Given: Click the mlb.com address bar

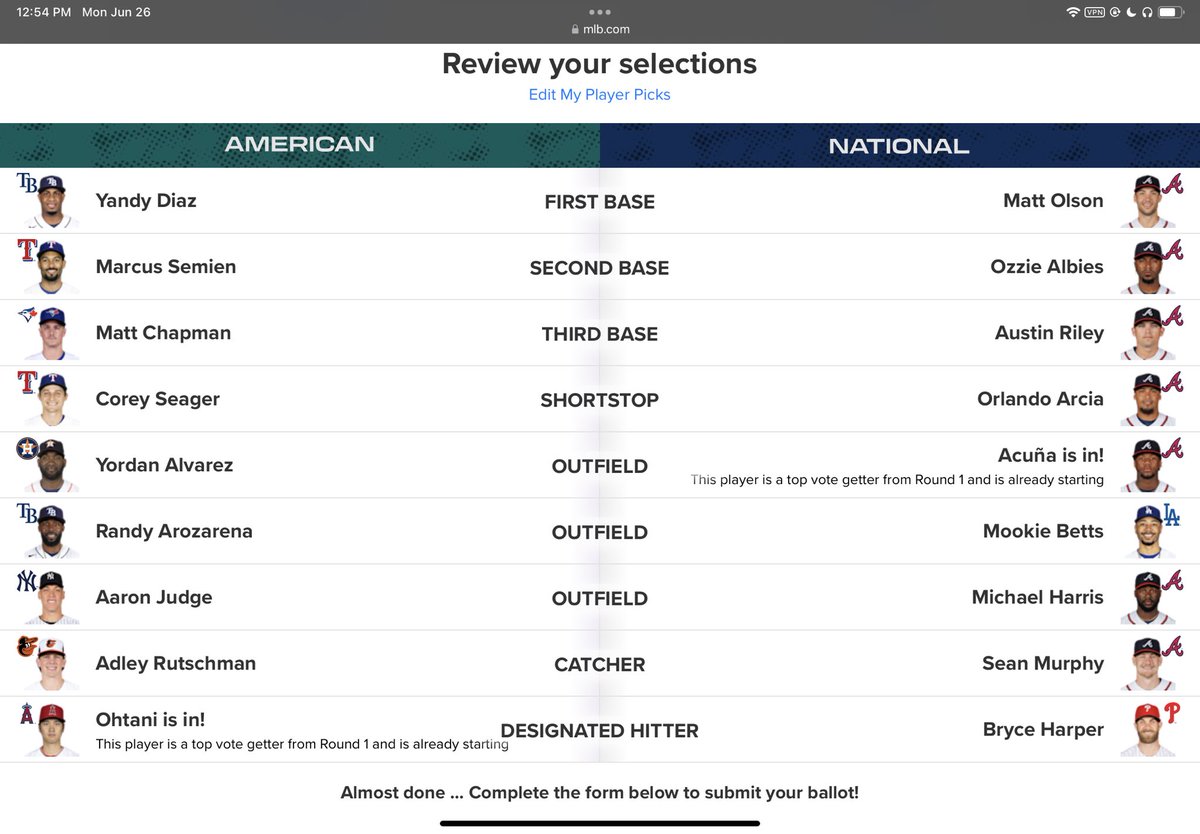Looking at the screenshot, I should tap(600, 30).
